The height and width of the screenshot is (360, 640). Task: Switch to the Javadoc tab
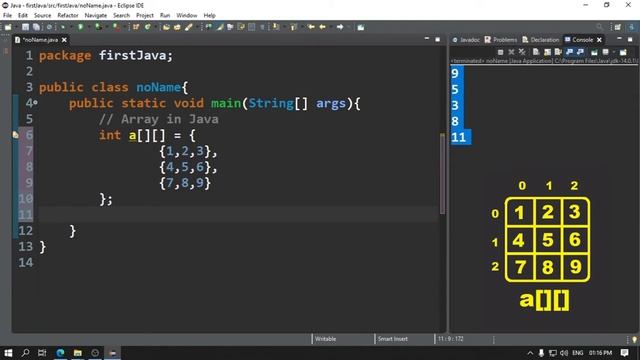466,40
